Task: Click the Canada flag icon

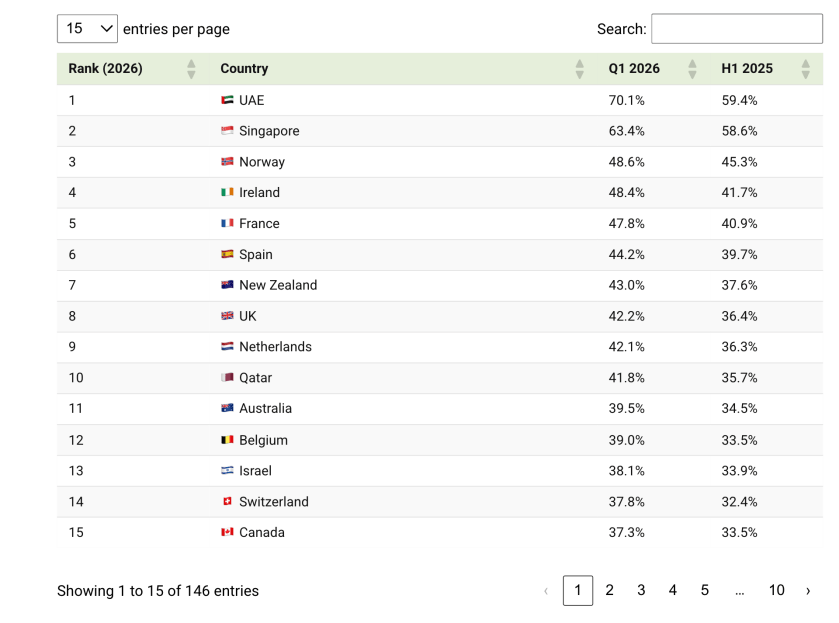Action: click(227, 531)
